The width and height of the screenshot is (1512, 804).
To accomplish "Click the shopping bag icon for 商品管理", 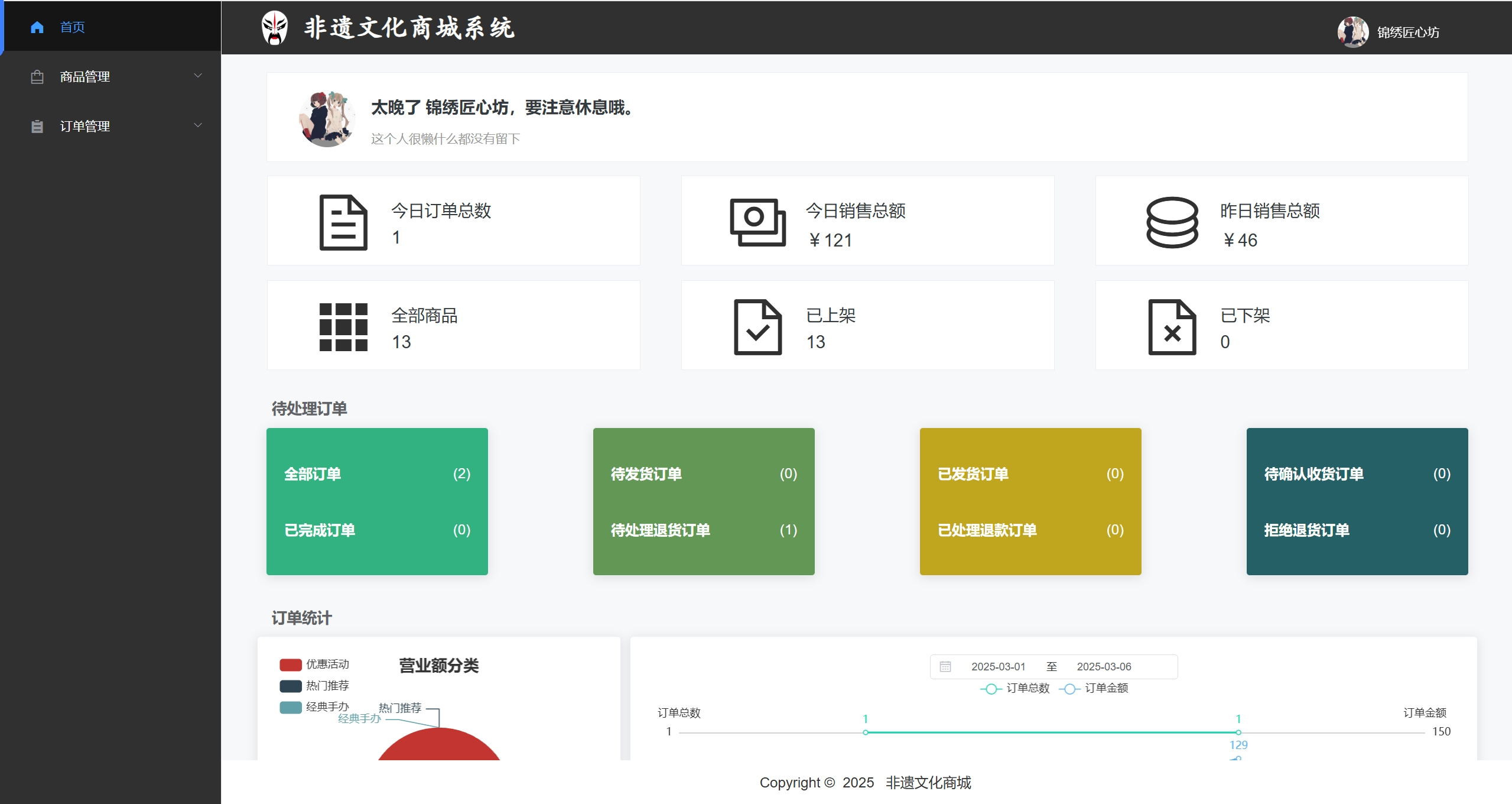I will click(x=37, y=77).
